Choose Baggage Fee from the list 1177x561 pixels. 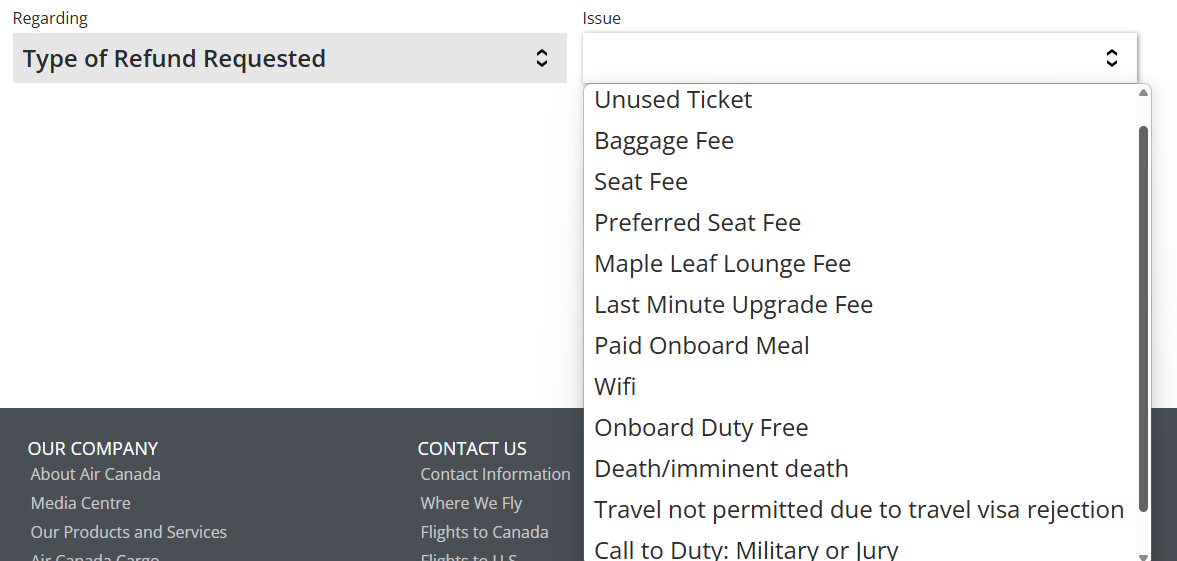coord(664,141)
